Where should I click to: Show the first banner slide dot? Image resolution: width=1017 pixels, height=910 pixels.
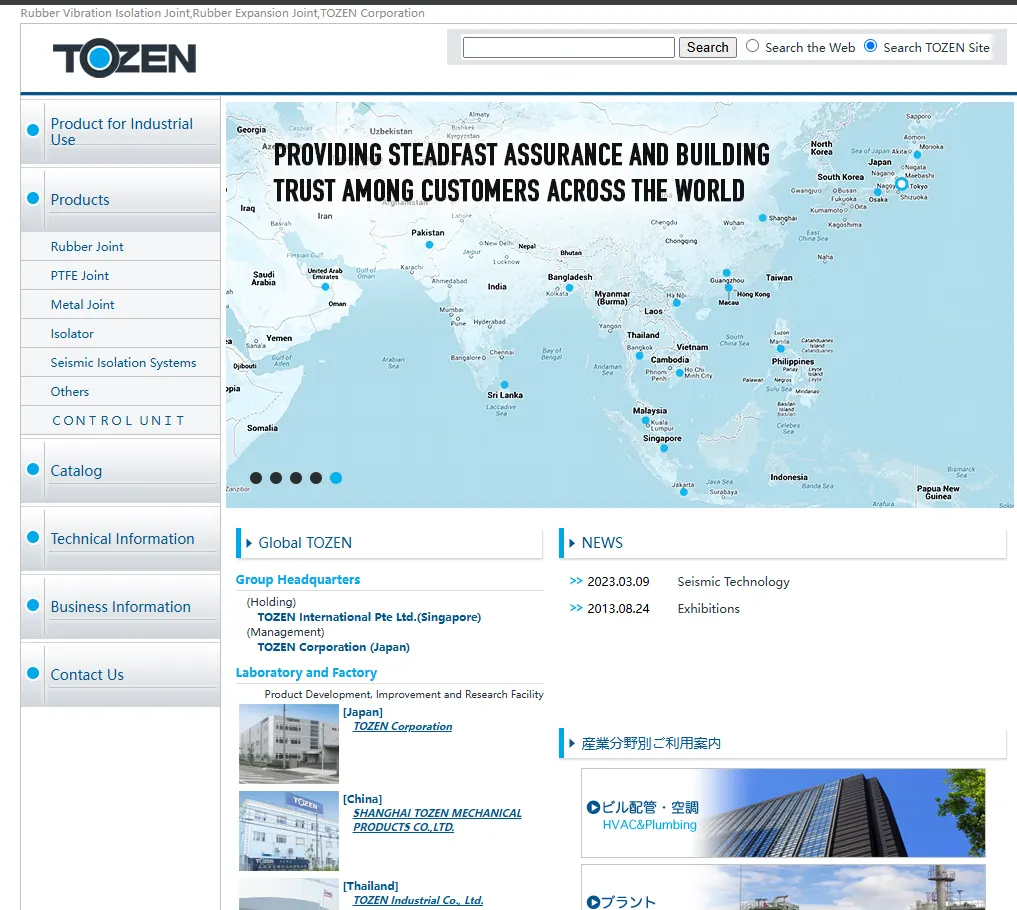(256, 478)
